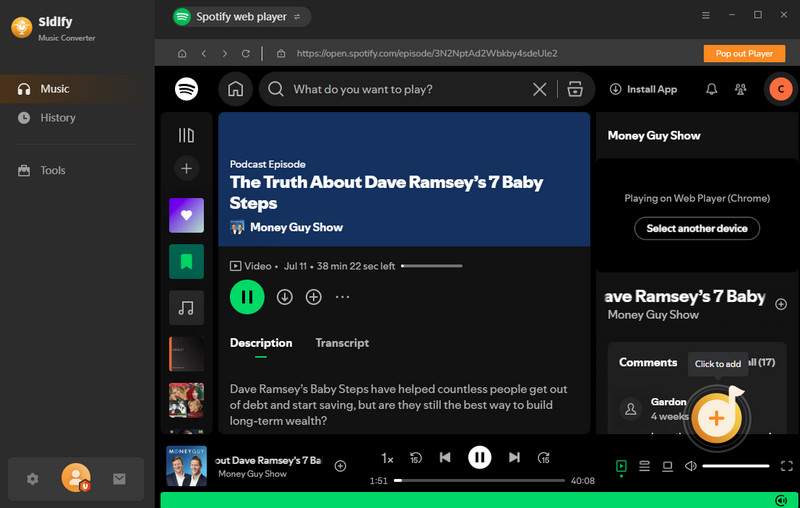The width and height of the screenshot is (800, 508).
Task: Open the Spotify profile avatar 'C'
Action: pos(781,89)
